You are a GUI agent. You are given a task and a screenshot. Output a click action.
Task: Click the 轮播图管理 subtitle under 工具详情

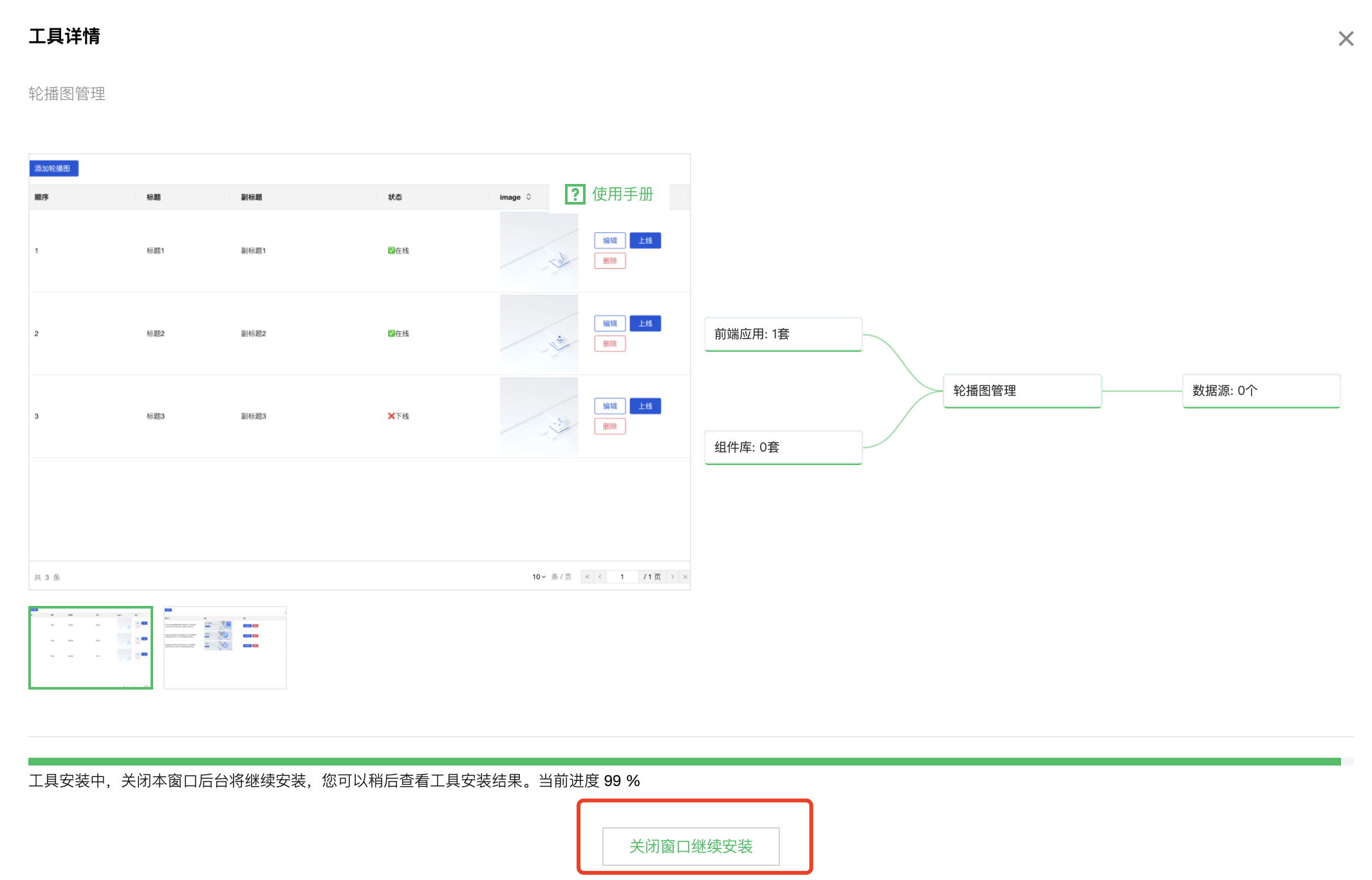click(67, 94)
